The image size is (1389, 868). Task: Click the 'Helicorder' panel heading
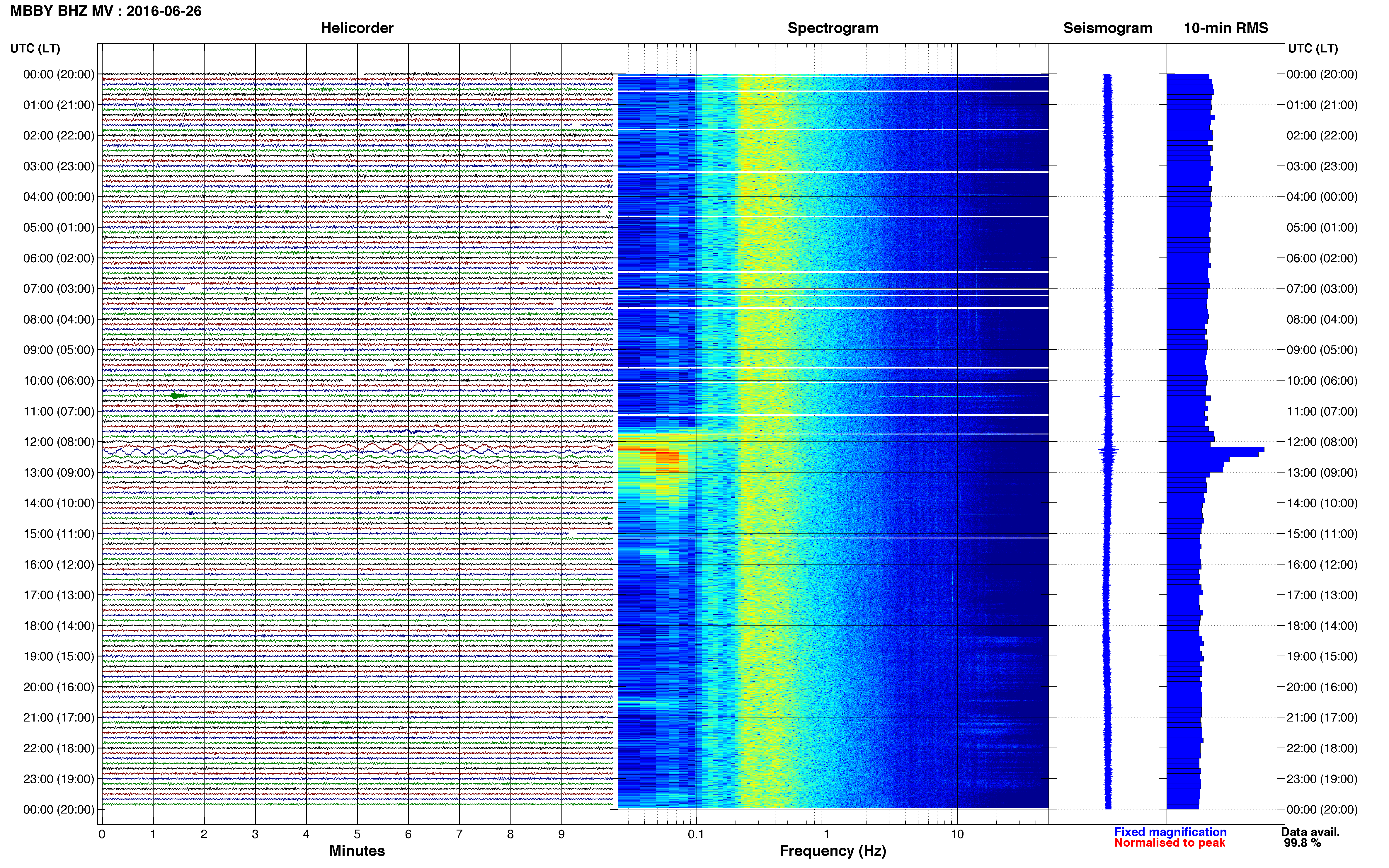pyautogui.click(x=357, y=28)
